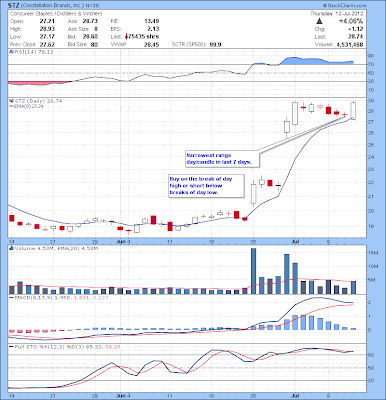The height and width of the screenshot is (400, 386).
Task: Click the Volume value 4,531,468
Action: pos(350,44)
